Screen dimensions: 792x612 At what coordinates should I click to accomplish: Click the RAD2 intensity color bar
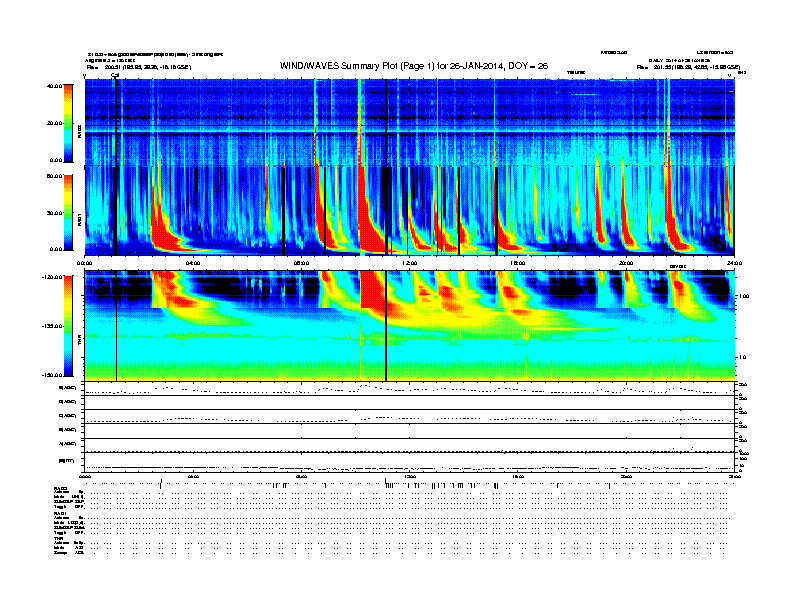68,123
